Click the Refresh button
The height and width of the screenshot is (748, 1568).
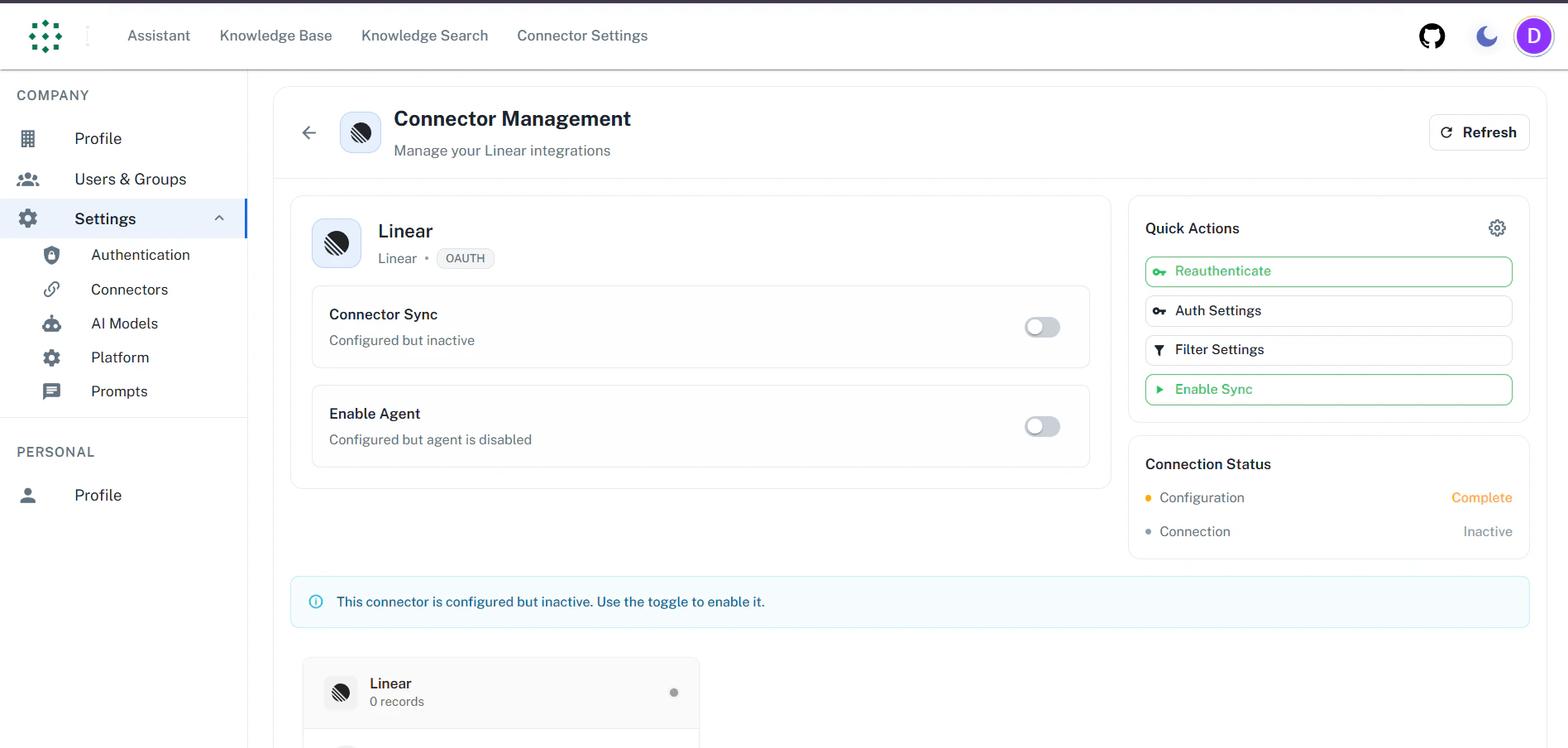[1479, 132]
